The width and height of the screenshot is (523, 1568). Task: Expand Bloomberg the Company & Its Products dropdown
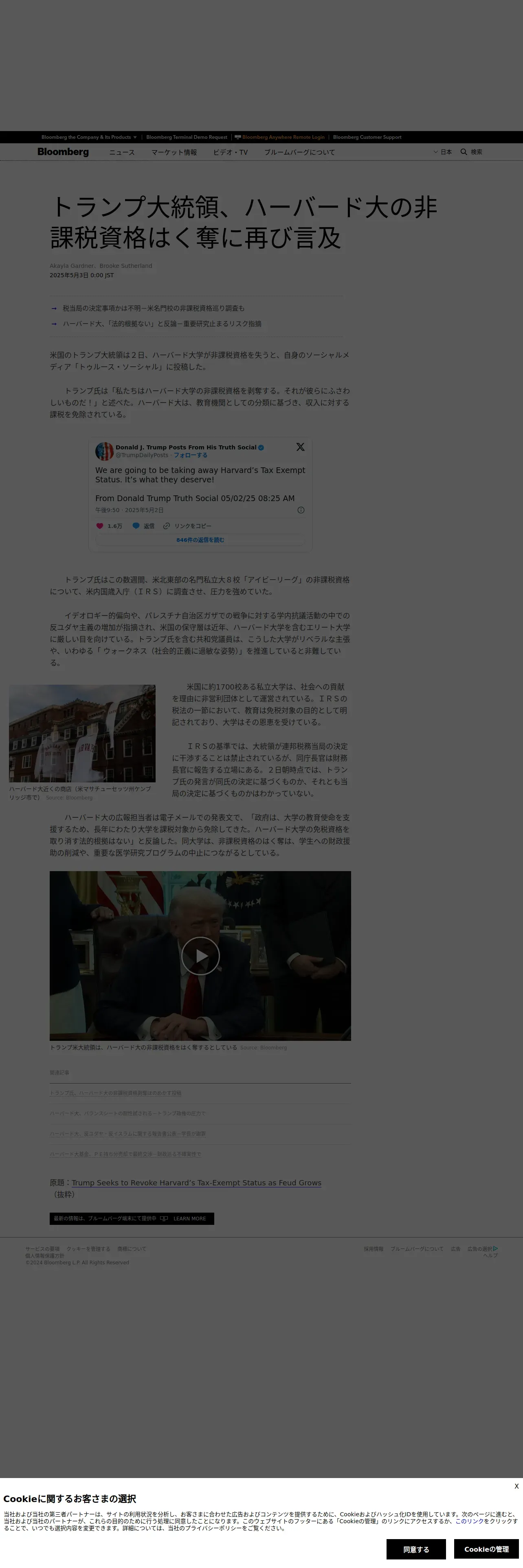click(x=89, y=137)
